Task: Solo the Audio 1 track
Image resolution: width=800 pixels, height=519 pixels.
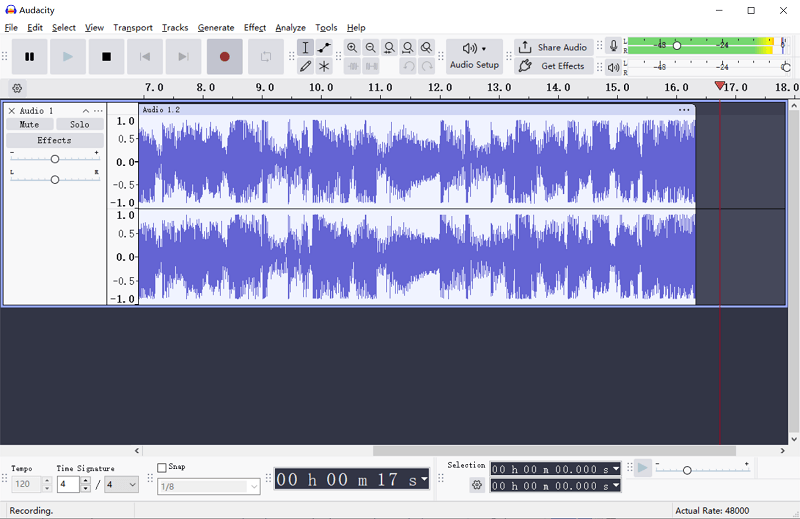Action: 80,125
